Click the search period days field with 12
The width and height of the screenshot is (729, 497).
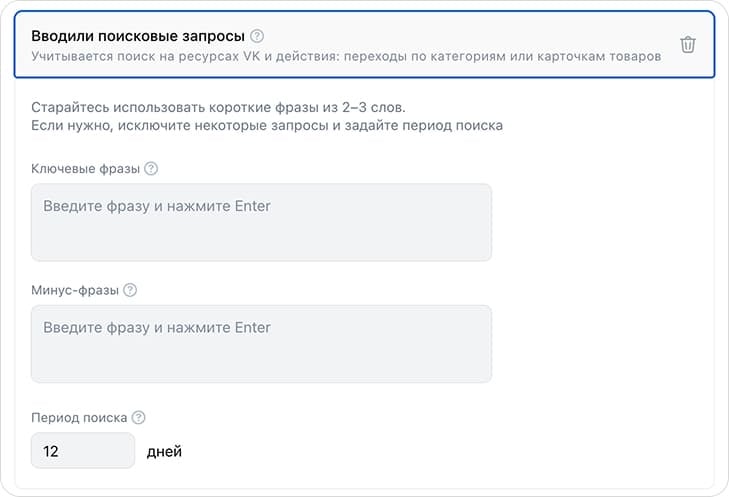tap(83, 451)
